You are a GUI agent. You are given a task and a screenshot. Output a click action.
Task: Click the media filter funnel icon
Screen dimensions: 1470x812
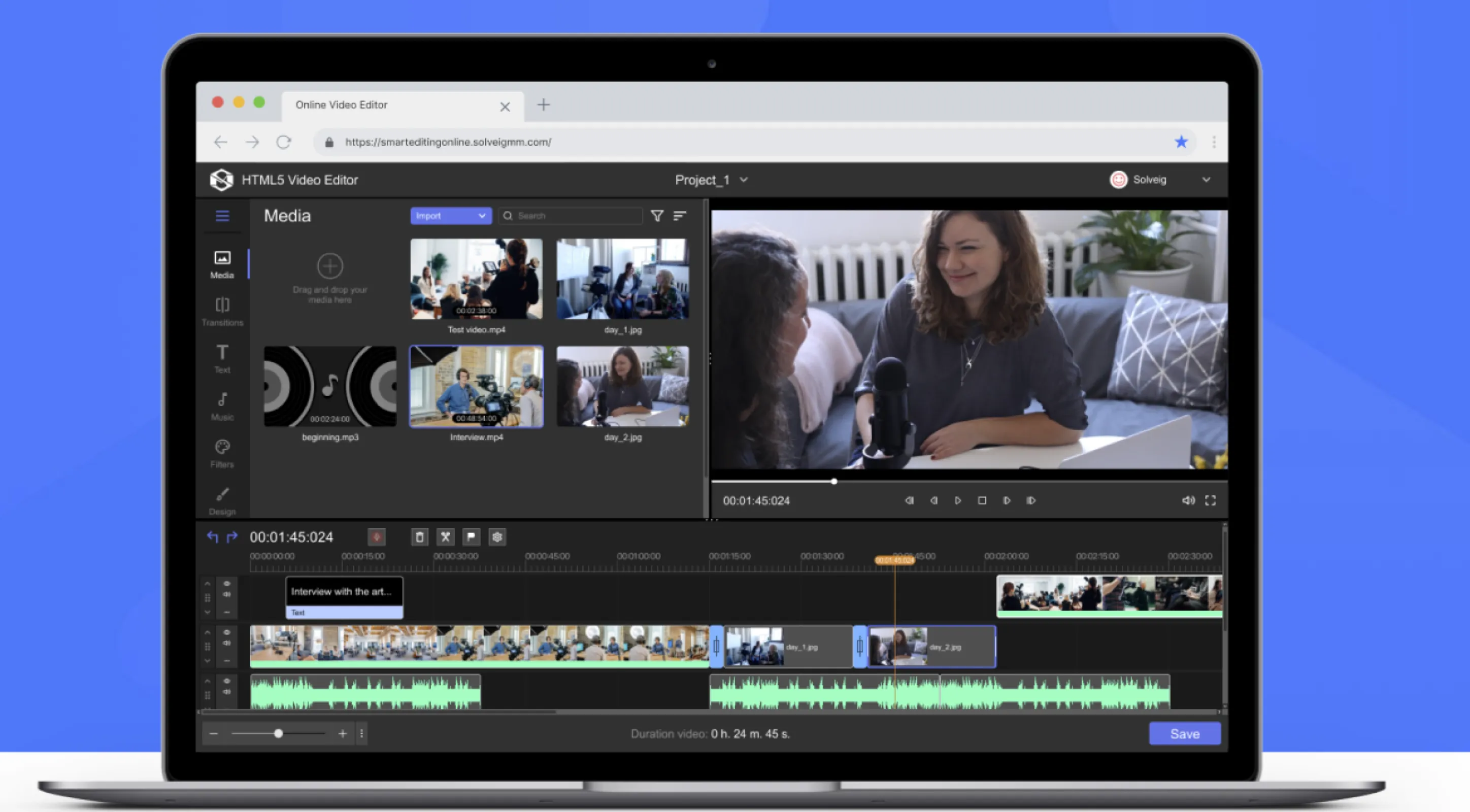pyautogui.click(x=657, y=216)
